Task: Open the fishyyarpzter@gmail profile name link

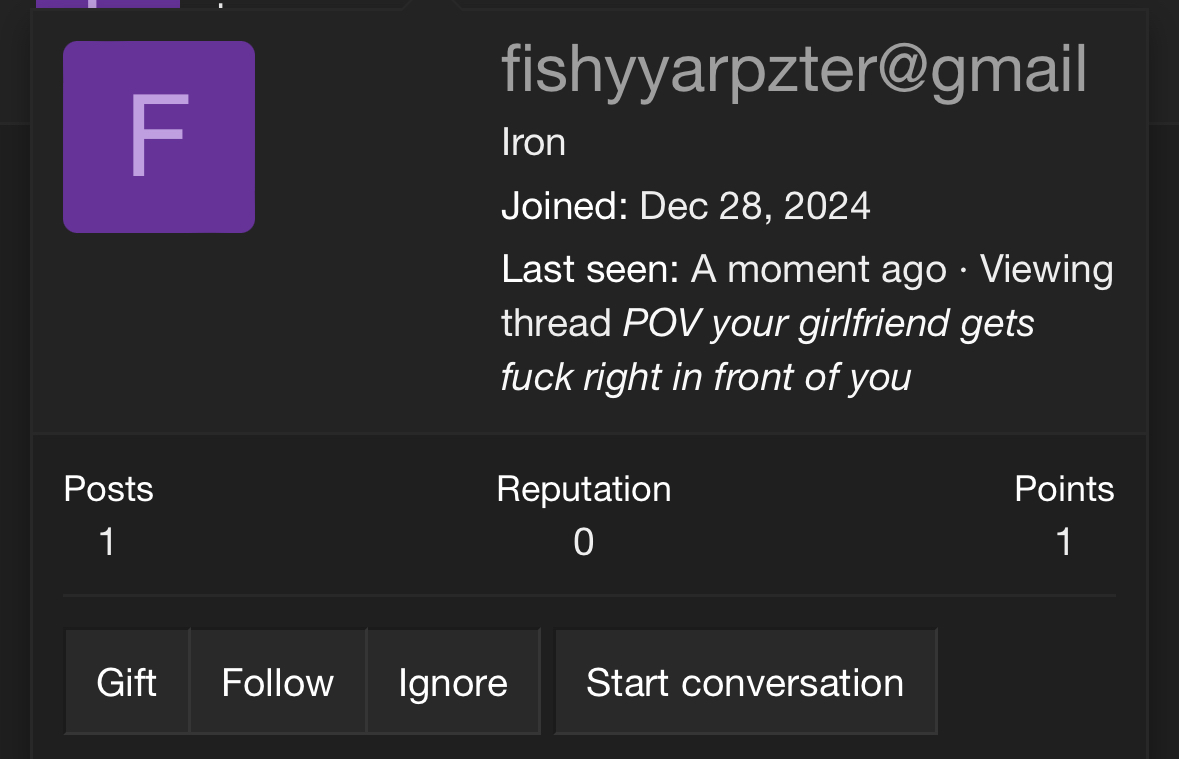Action: [x=794, y=70]
